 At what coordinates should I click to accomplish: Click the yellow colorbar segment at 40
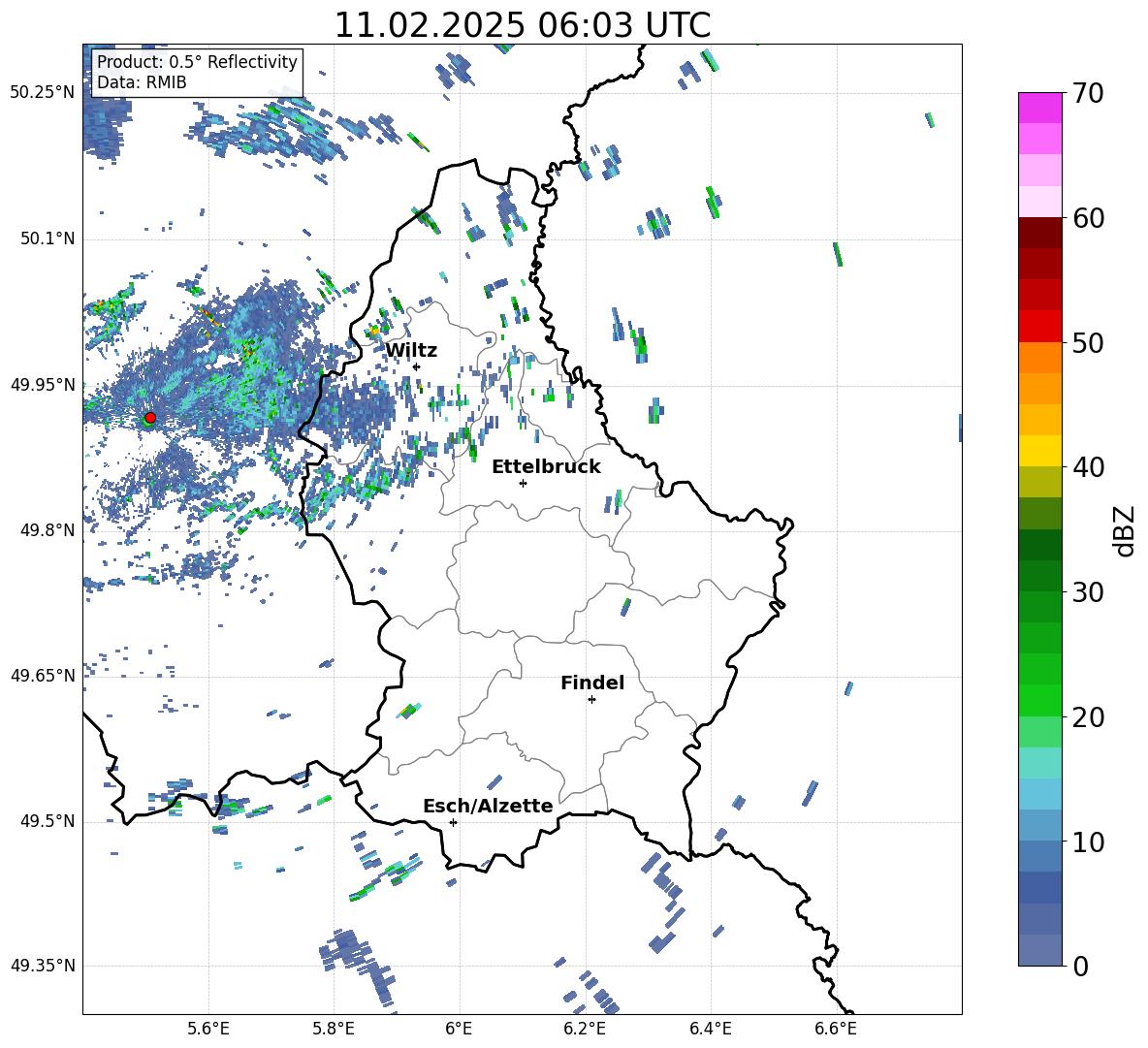(1039, 451)
